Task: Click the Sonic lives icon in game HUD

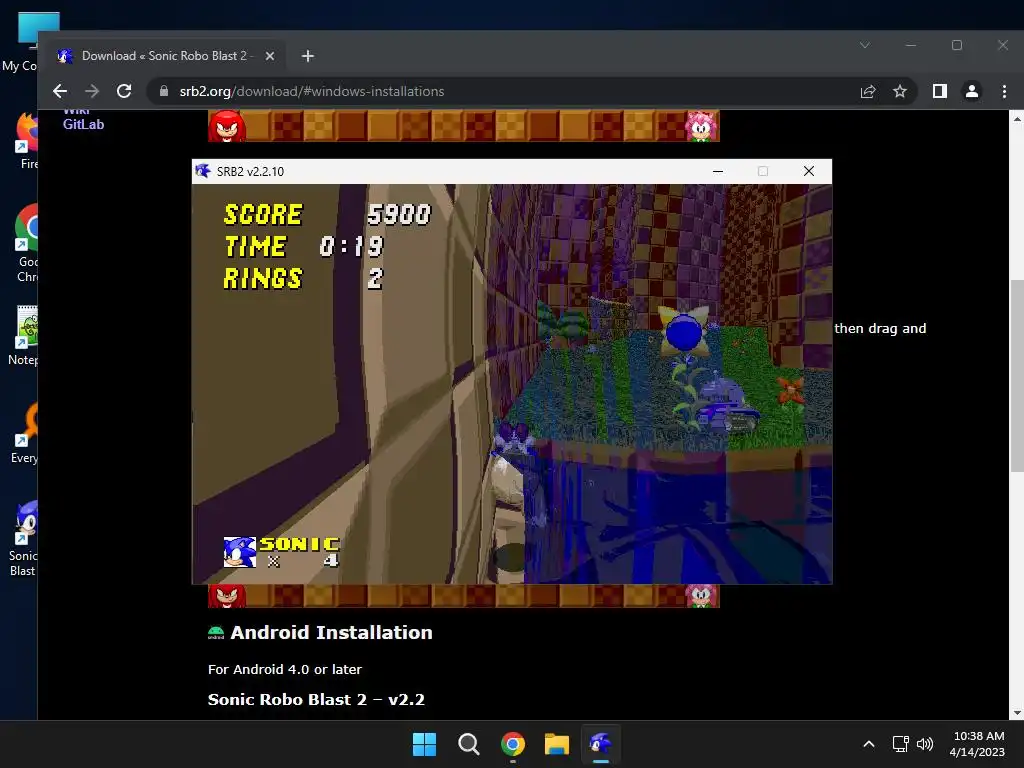Action: [x=240, y=552]
